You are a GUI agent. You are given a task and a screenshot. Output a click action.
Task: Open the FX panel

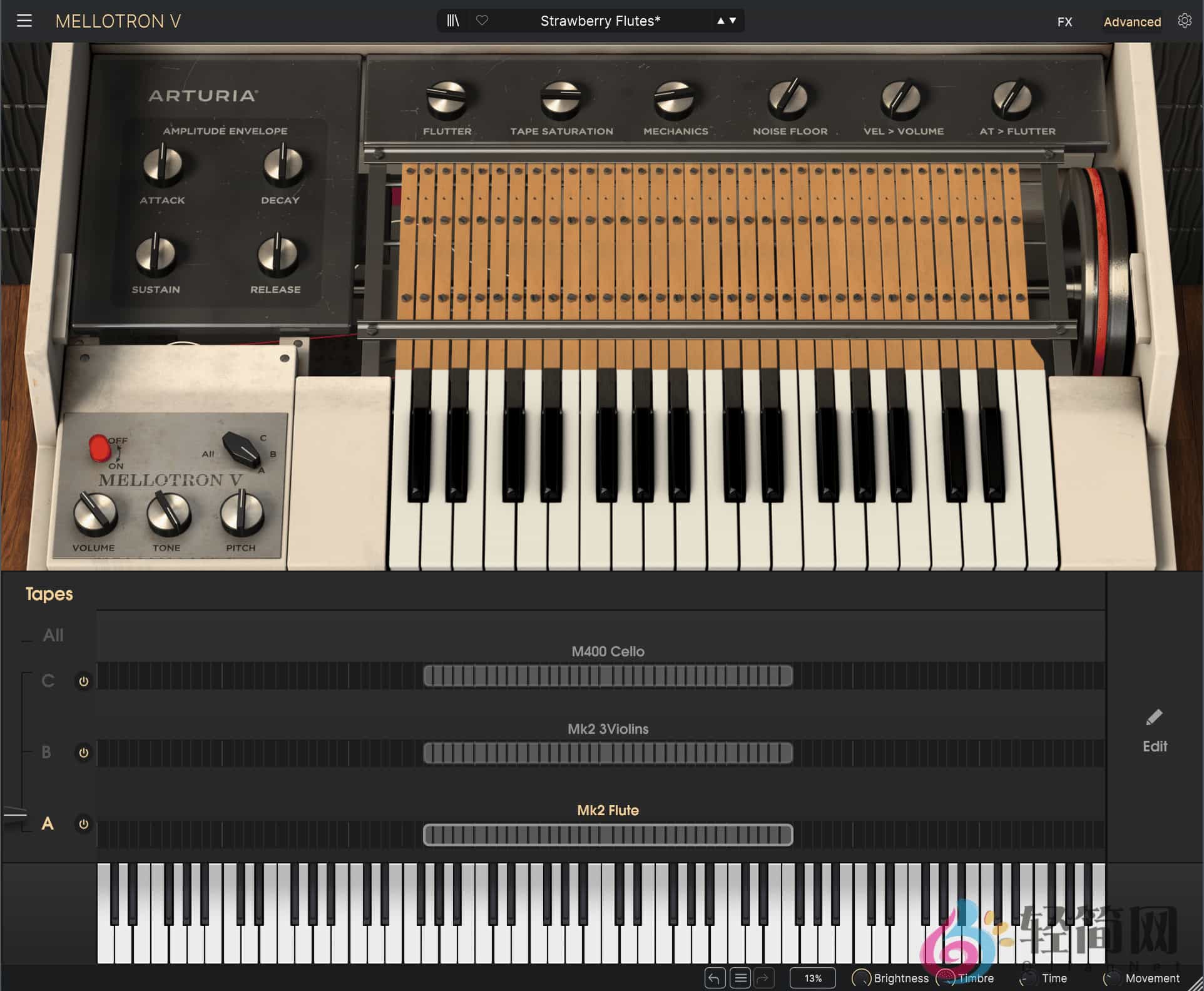[x=1064, y=22]
